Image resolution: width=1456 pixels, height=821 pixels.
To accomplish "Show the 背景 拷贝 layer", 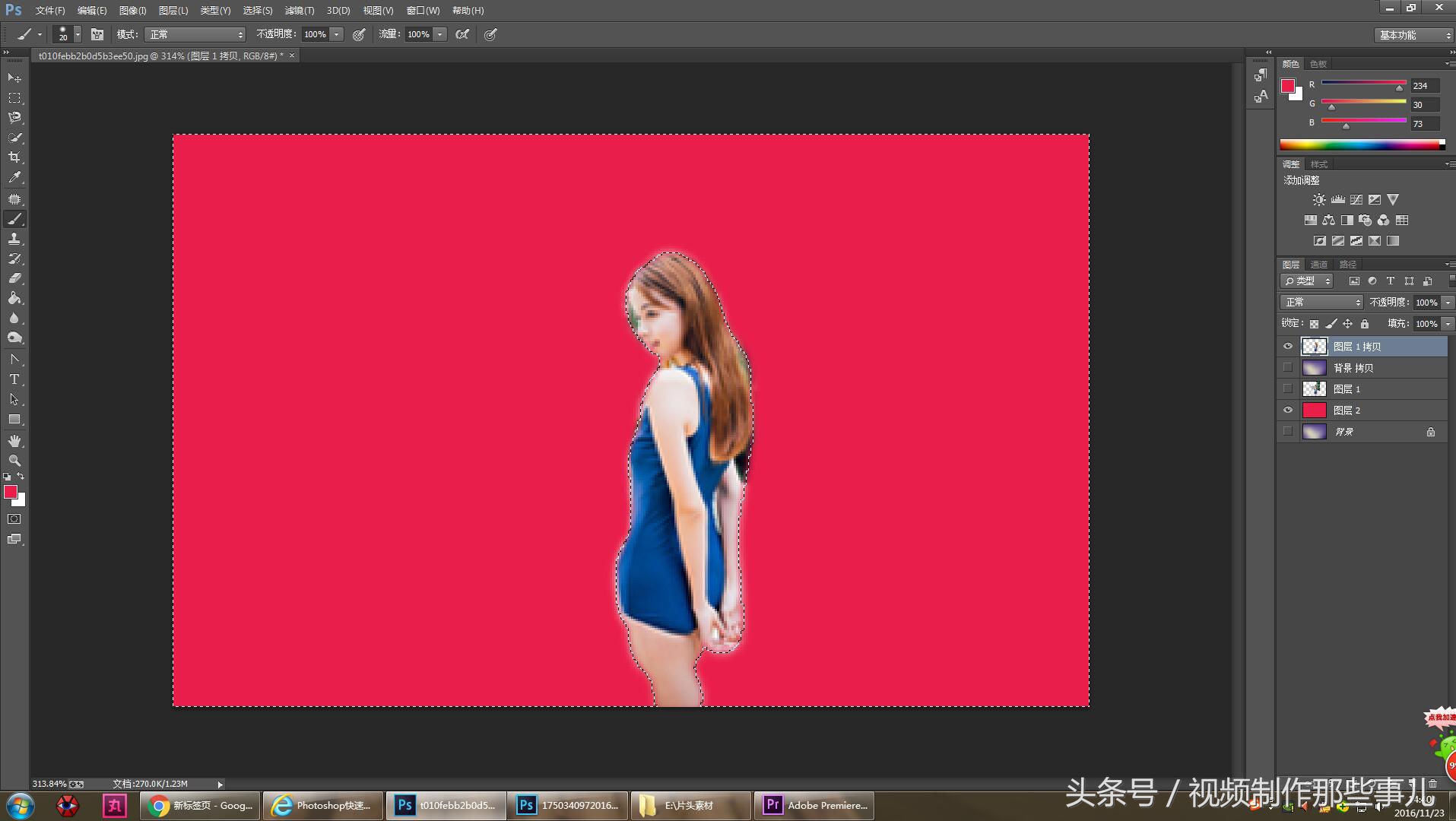I will tap(1287, 368).
